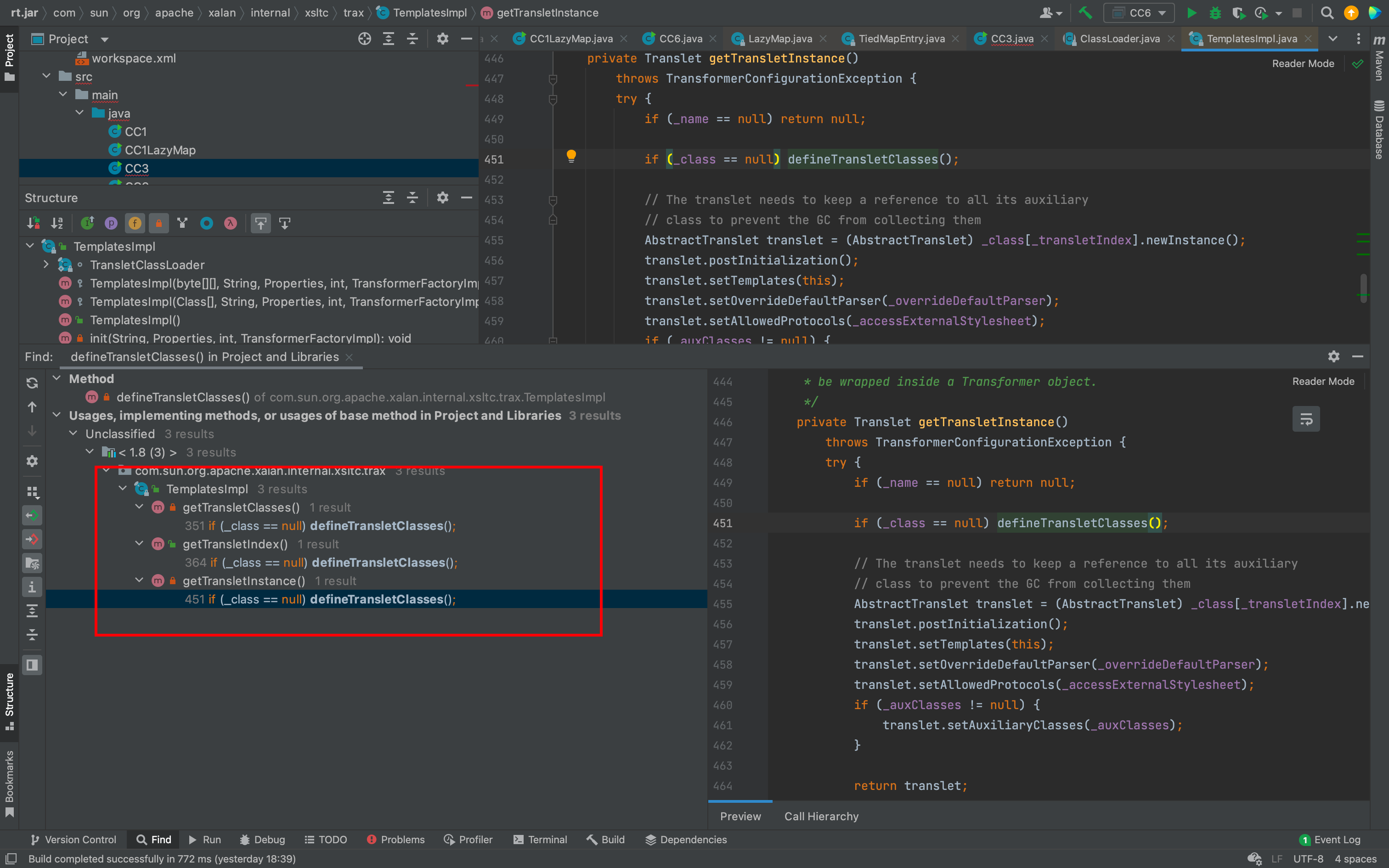Collapse the java folder node
The width and height of the screenshot is (1389, 868).
[x=79, y=113]
